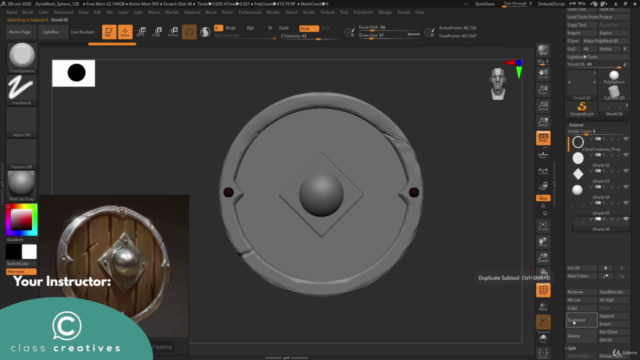The height and width of the screenshot is (360, 640).
Task: Select the SimpleBrush tool thumbnail
Action: [582, 109]
